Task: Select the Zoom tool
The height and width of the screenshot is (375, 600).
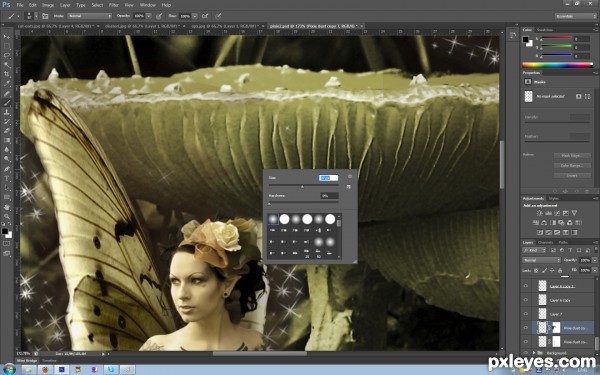Action: pos(7,217)
